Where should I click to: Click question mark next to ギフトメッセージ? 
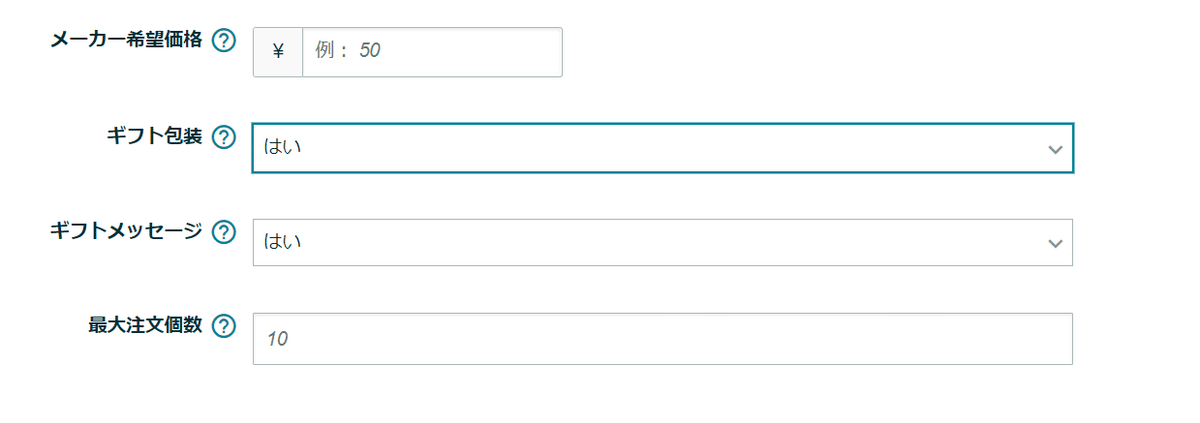224,233
